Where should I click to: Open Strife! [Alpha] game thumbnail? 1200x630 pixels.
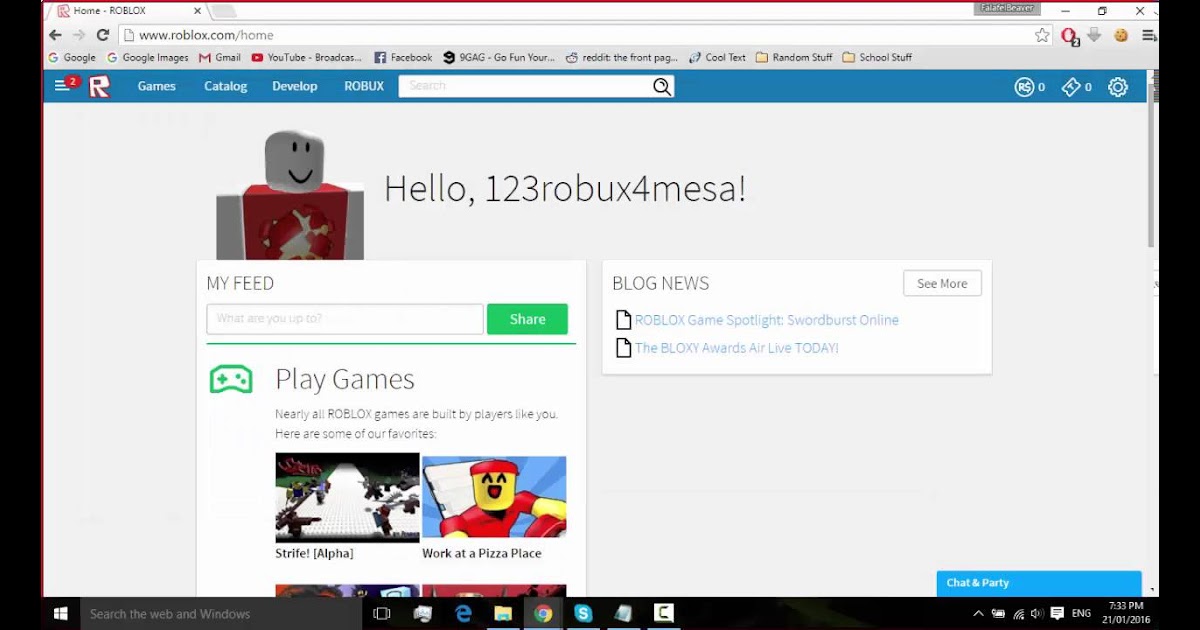pyautogui.click(x=347, y=497)
